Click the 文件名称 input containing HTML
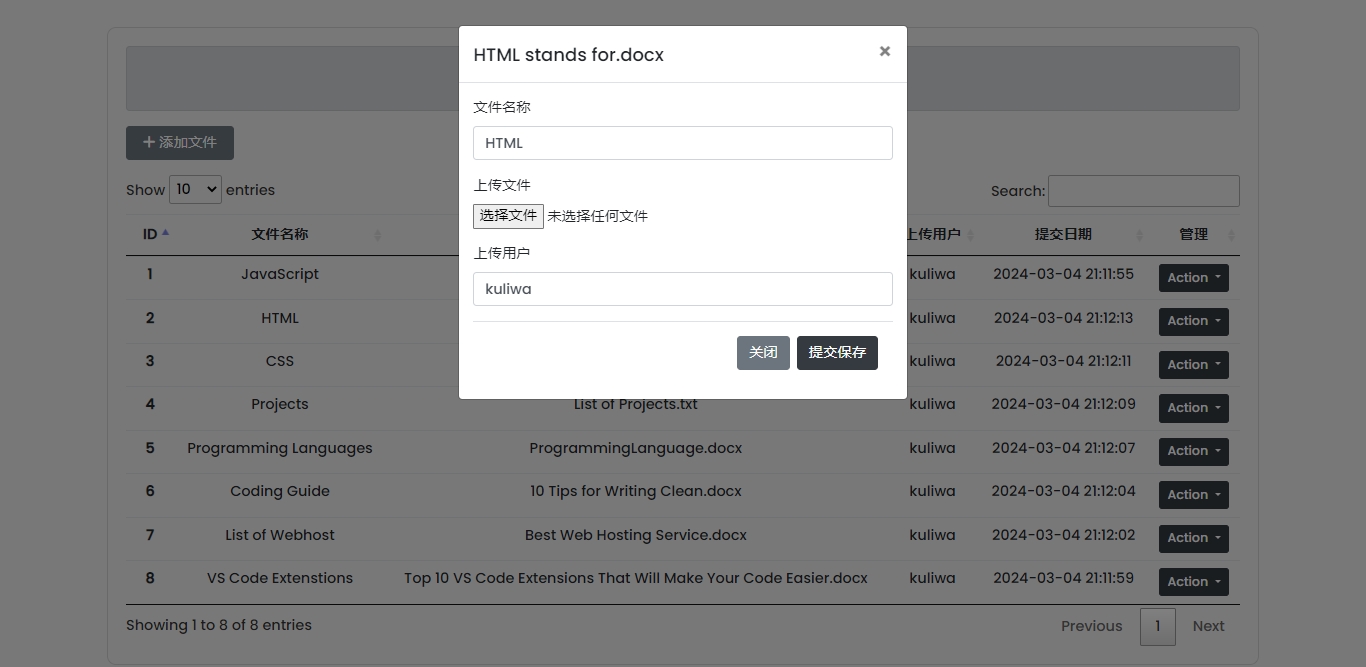 (x=682, y=143)
